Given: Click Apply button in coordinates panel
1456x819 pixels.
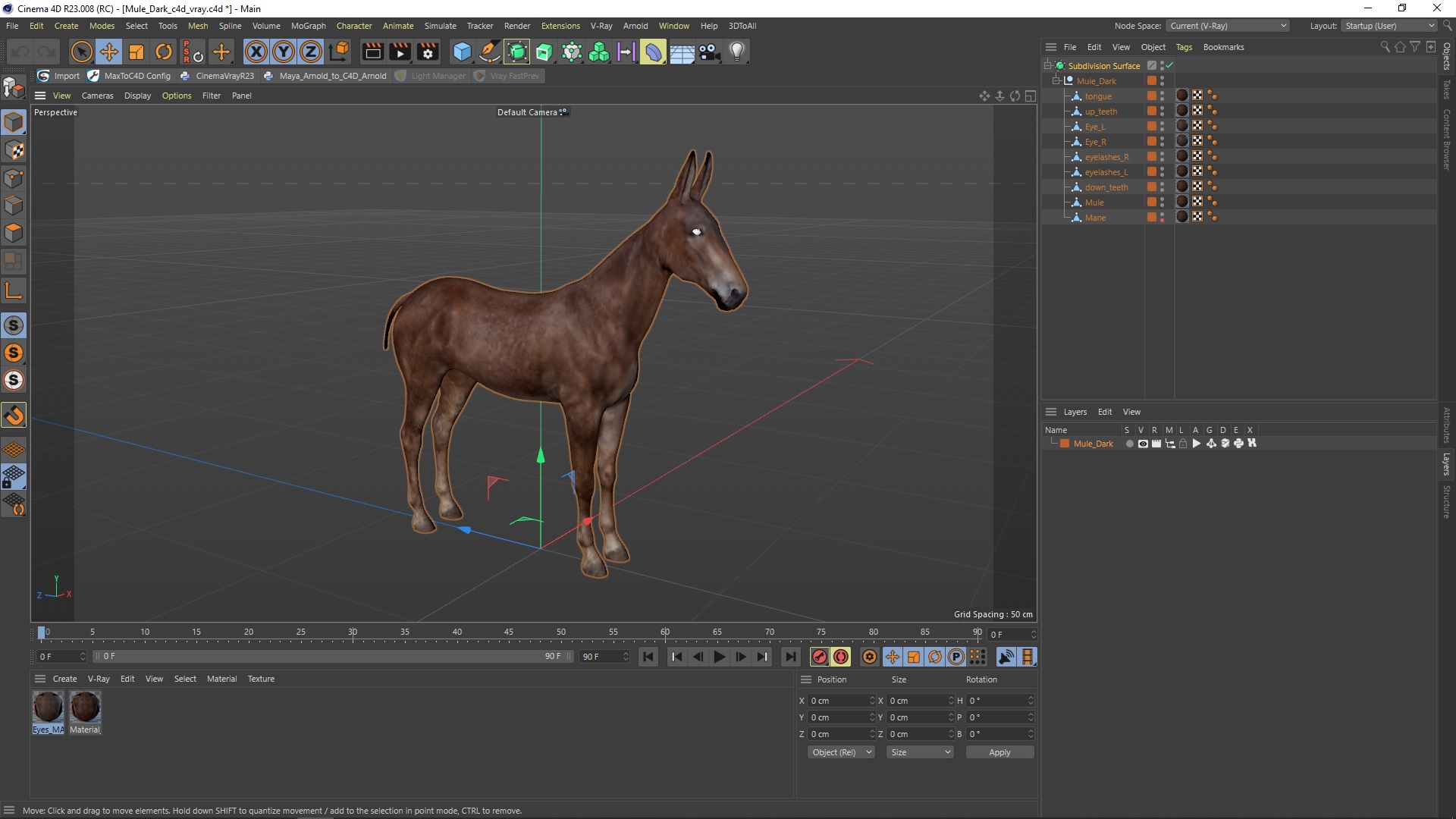Looking at the screenshot, I should [1000, 752].
